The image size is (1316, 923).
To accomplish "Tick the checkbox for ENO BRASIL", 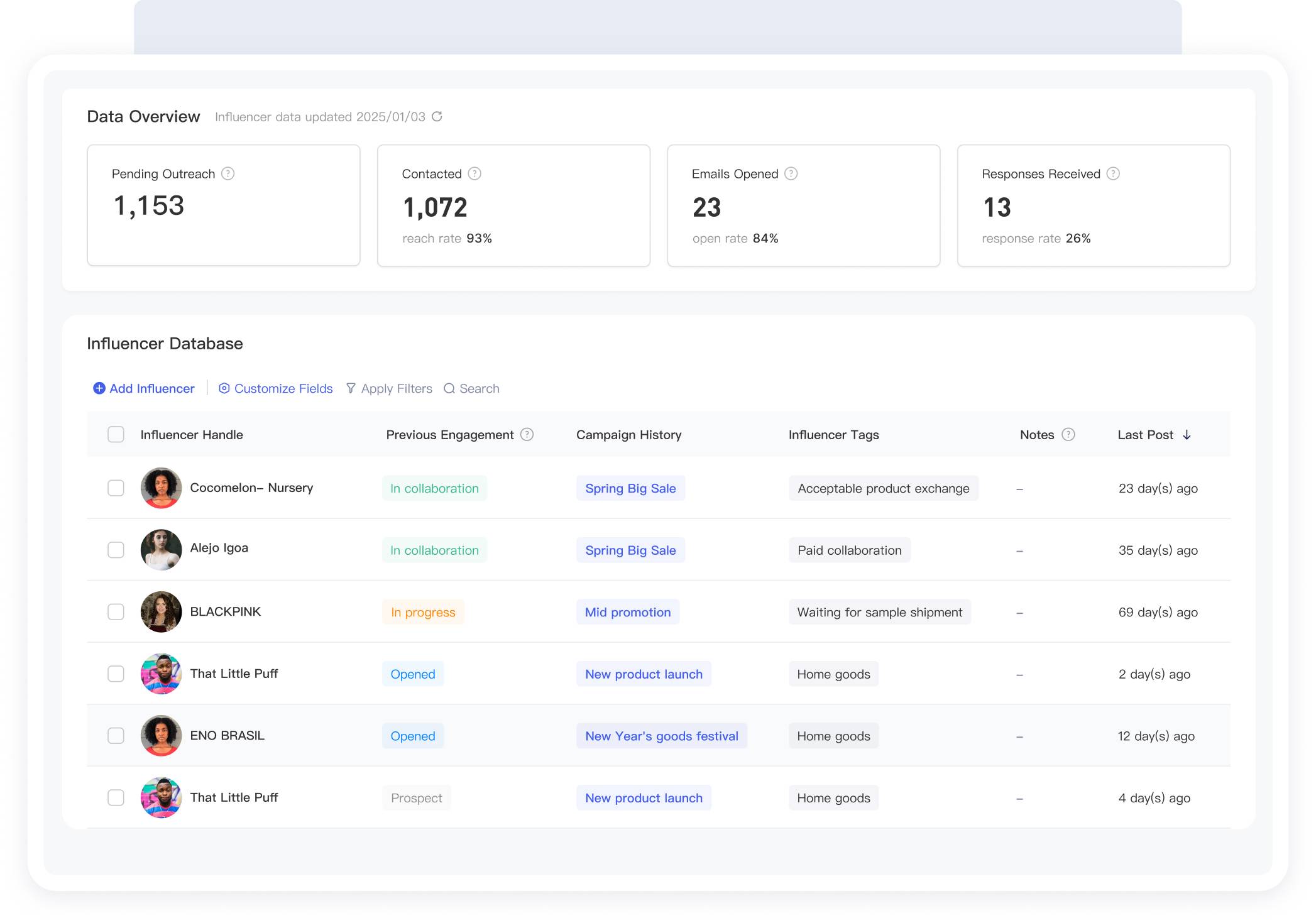I will tap(116, 736).
